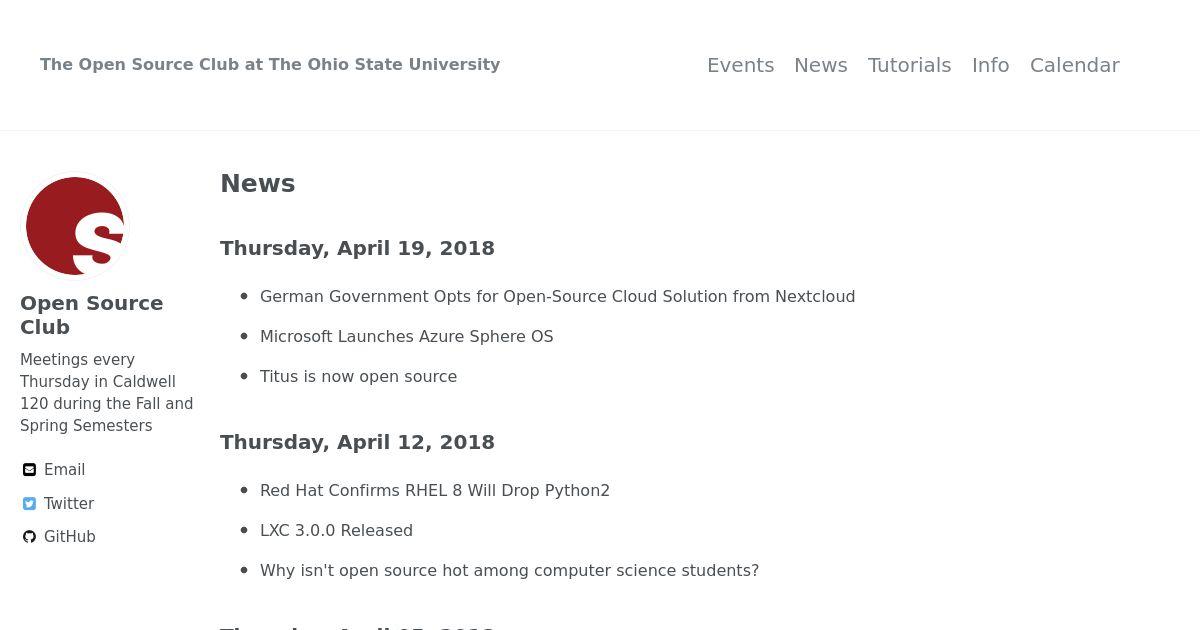1200x630 pixels.
Task: Read German Government Nextcloud article
Action: [557, 296]
